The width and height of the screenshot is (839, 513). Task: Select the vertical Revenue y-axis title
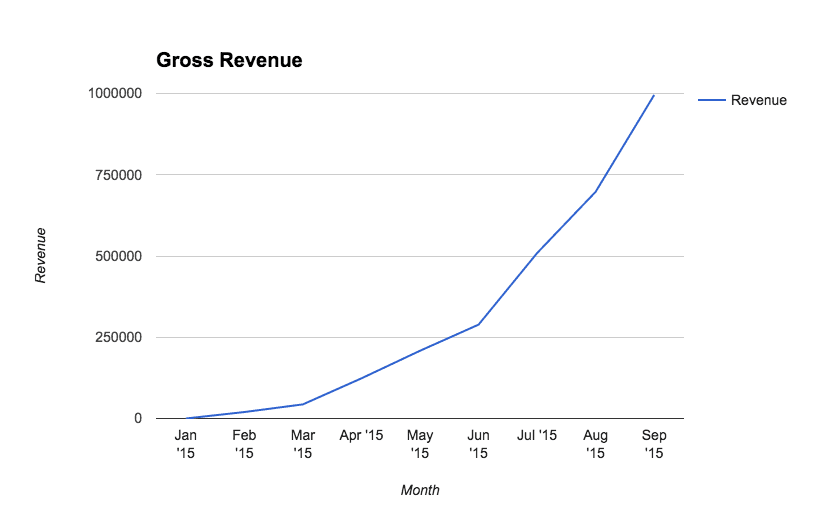click(x=41, y=255)
